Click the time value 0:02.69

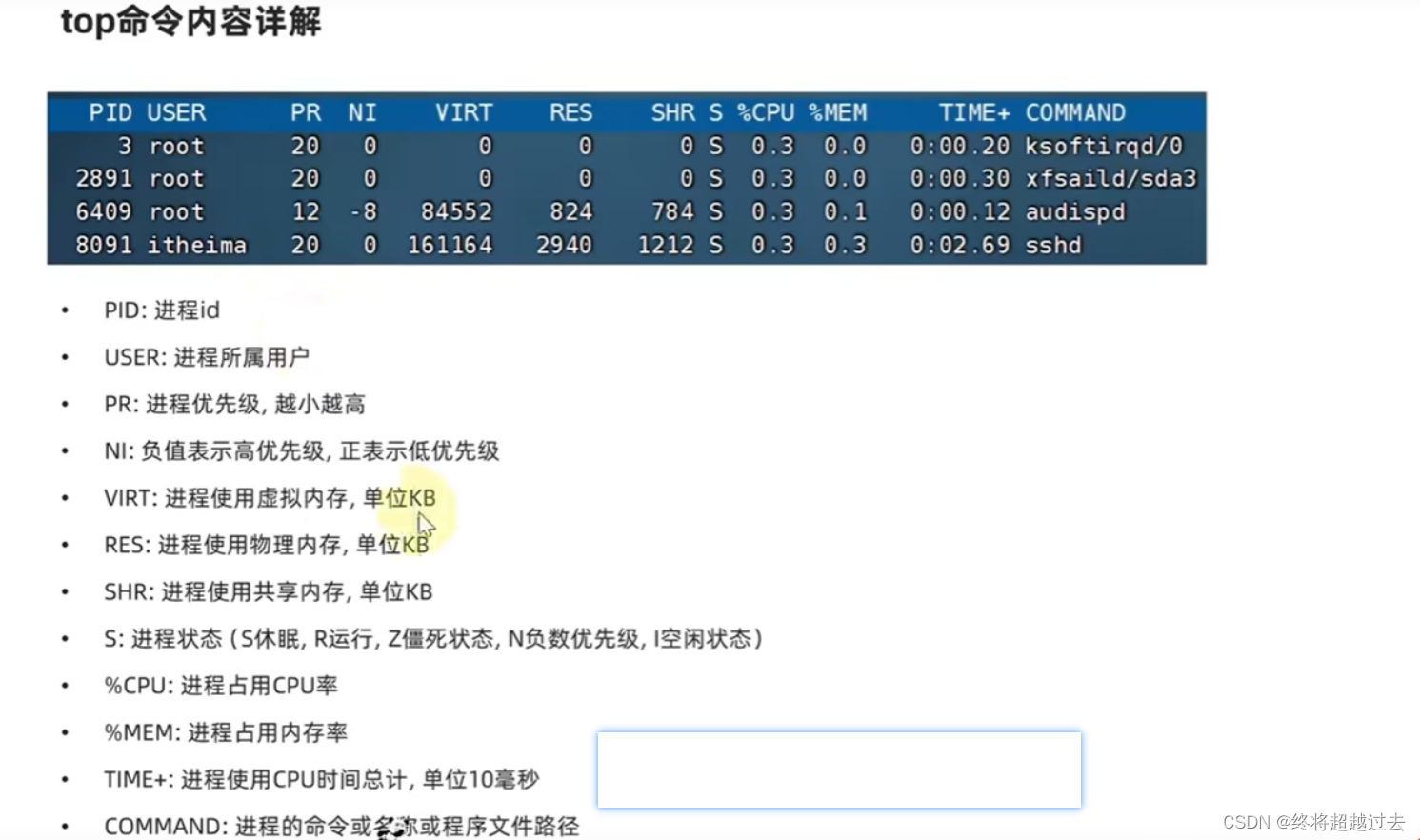tap(960, 245)
